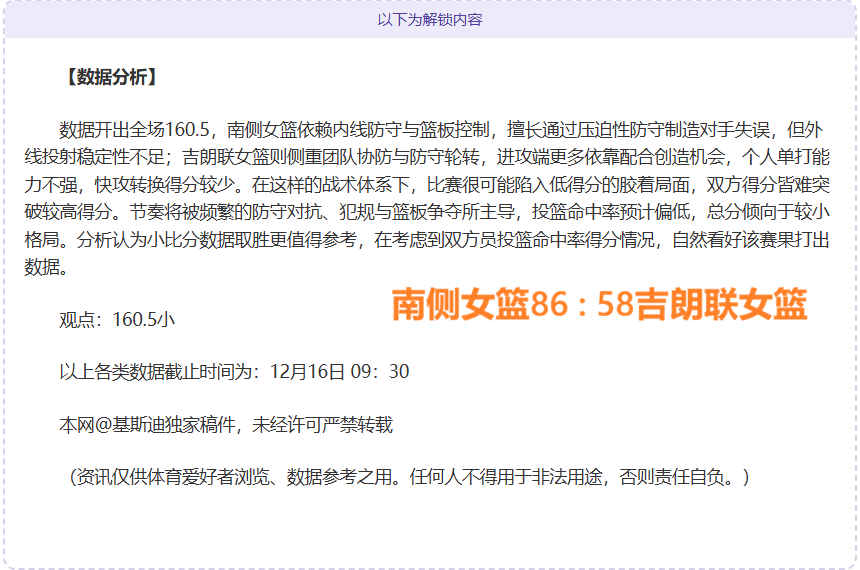Click the "以下为解锁内容" header banner
This screenshot has height=570, width=860.
pos(430,19)
